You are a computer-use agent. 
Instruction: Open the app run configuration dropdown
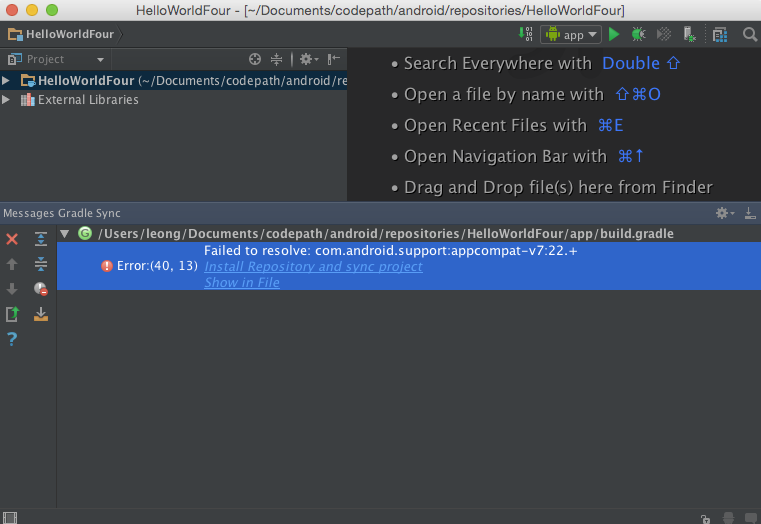coord(571,35)
